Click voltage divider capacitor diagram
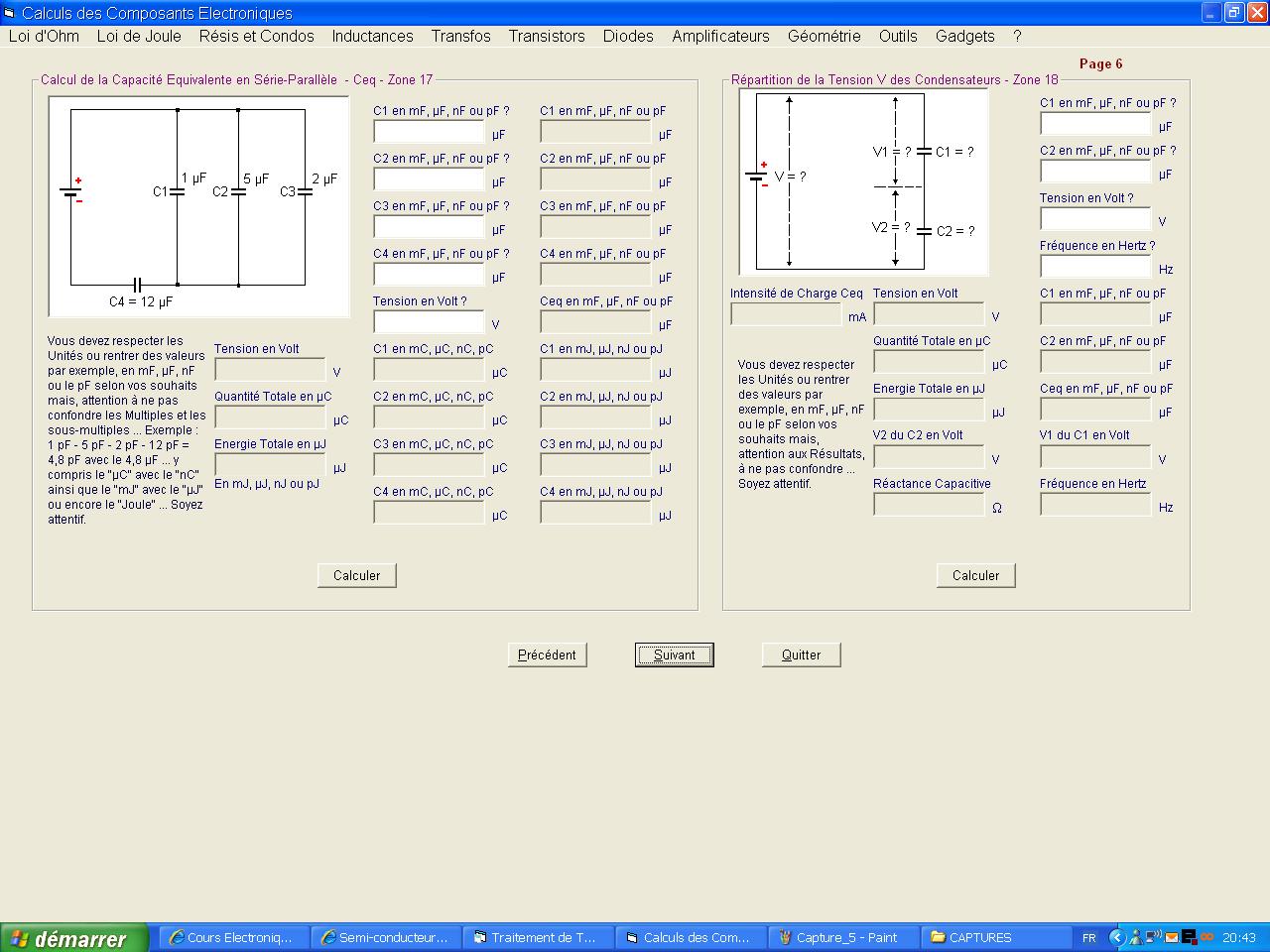 click(x=863, y=181)
